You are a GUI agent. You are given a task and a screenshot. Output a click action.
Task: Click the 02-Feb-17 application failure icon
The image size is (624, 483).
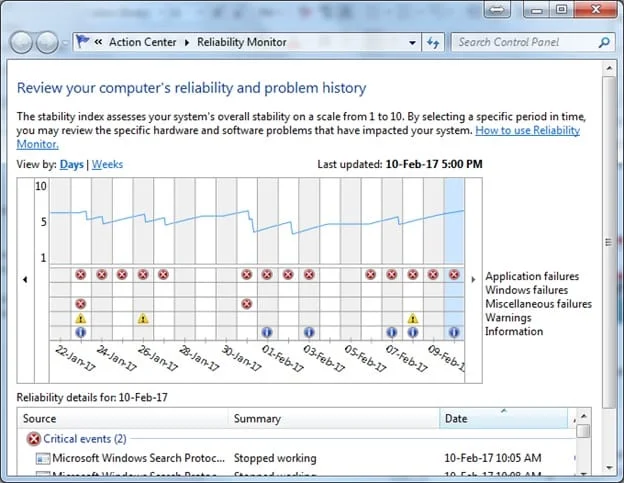pos(288,275)
